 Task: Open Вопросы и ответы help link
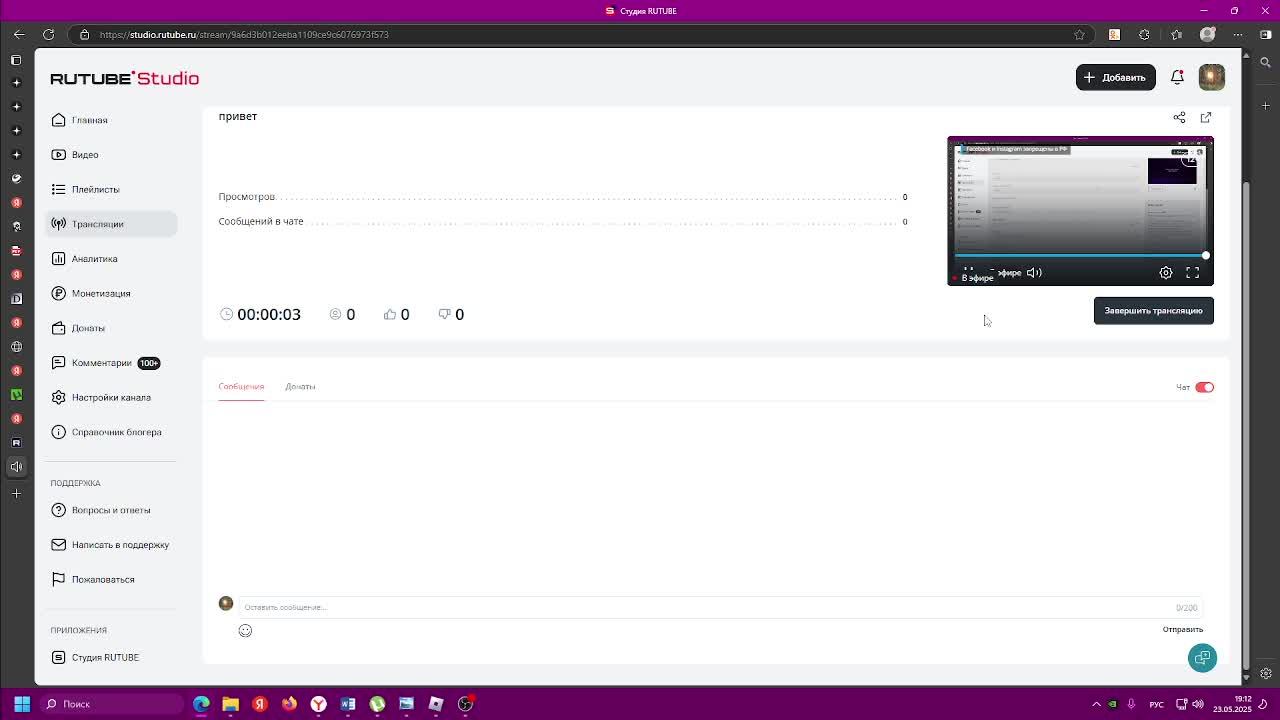tap(111, 510)
